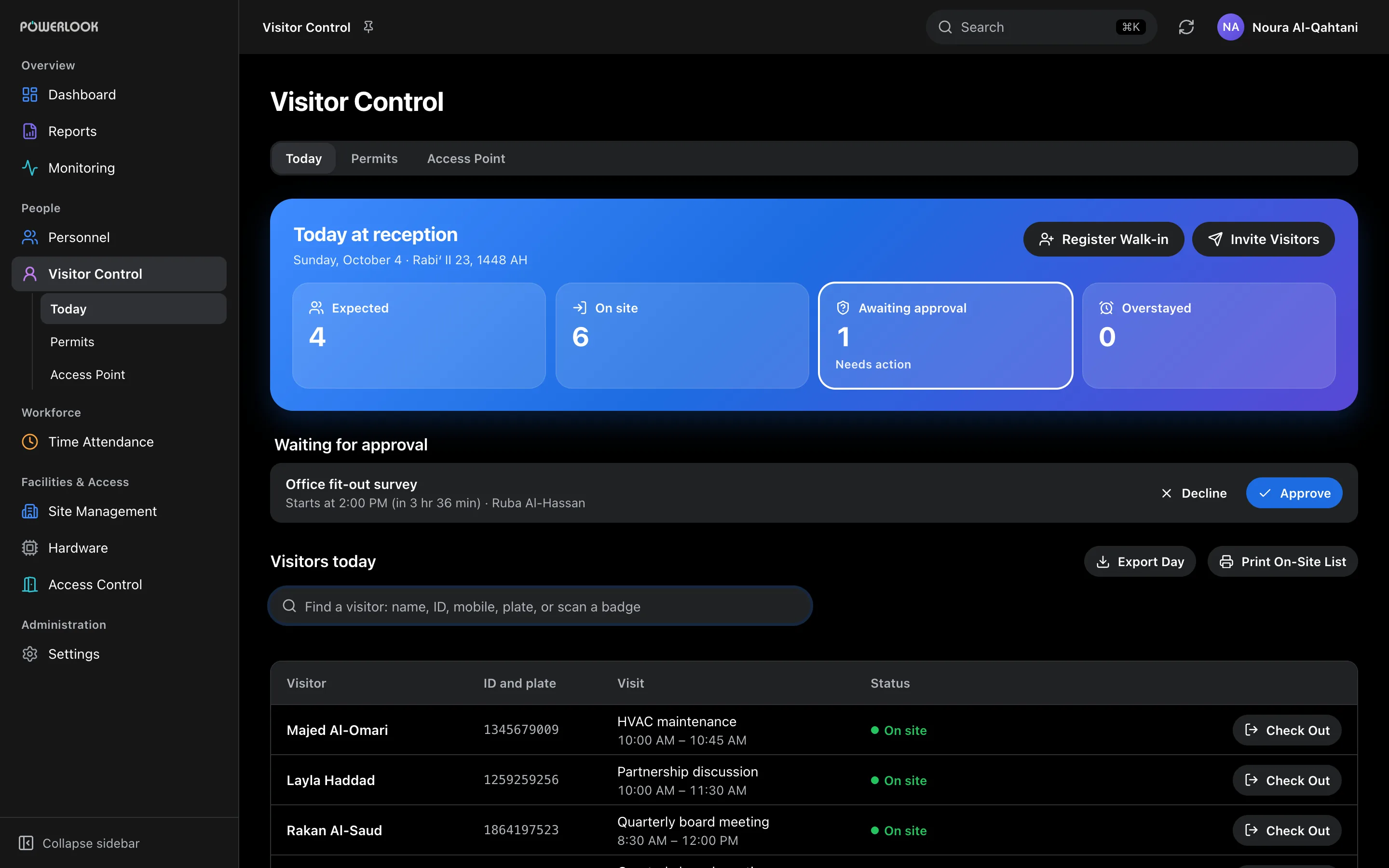Decline the Office fit-out survey request
The width and height of the screenshot is (1389, 868).
point(1194,493)
